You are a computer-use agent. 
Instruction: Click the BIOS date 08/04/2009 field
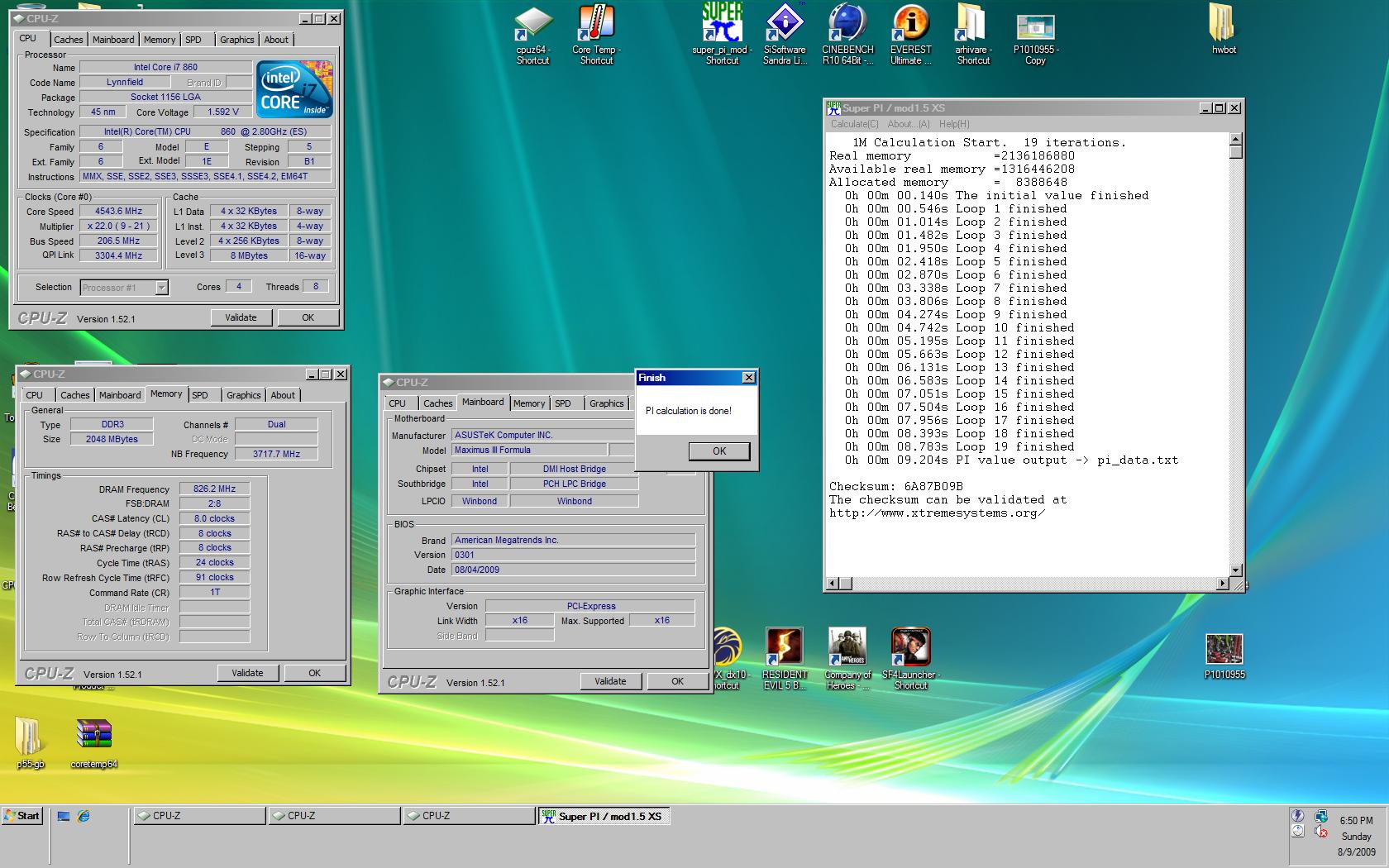(x=574, y=570)
